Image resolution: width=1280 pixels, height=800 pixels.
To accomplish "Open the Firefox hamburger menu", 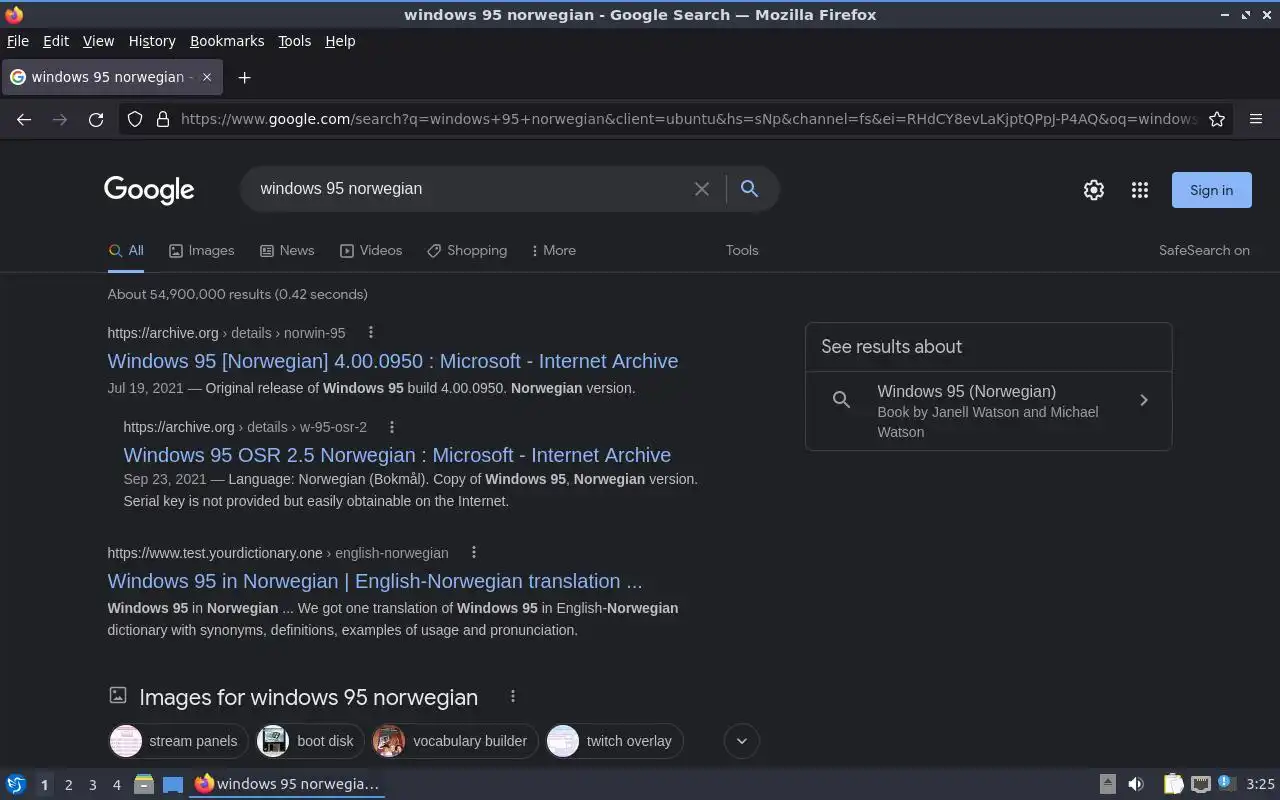I will tap(1256, 119).
